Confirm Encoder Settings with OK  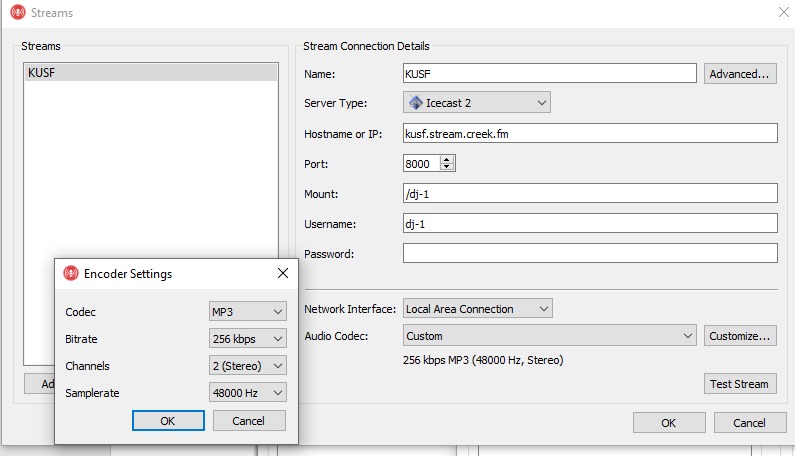pyautogui.click(x=168, y=420)
